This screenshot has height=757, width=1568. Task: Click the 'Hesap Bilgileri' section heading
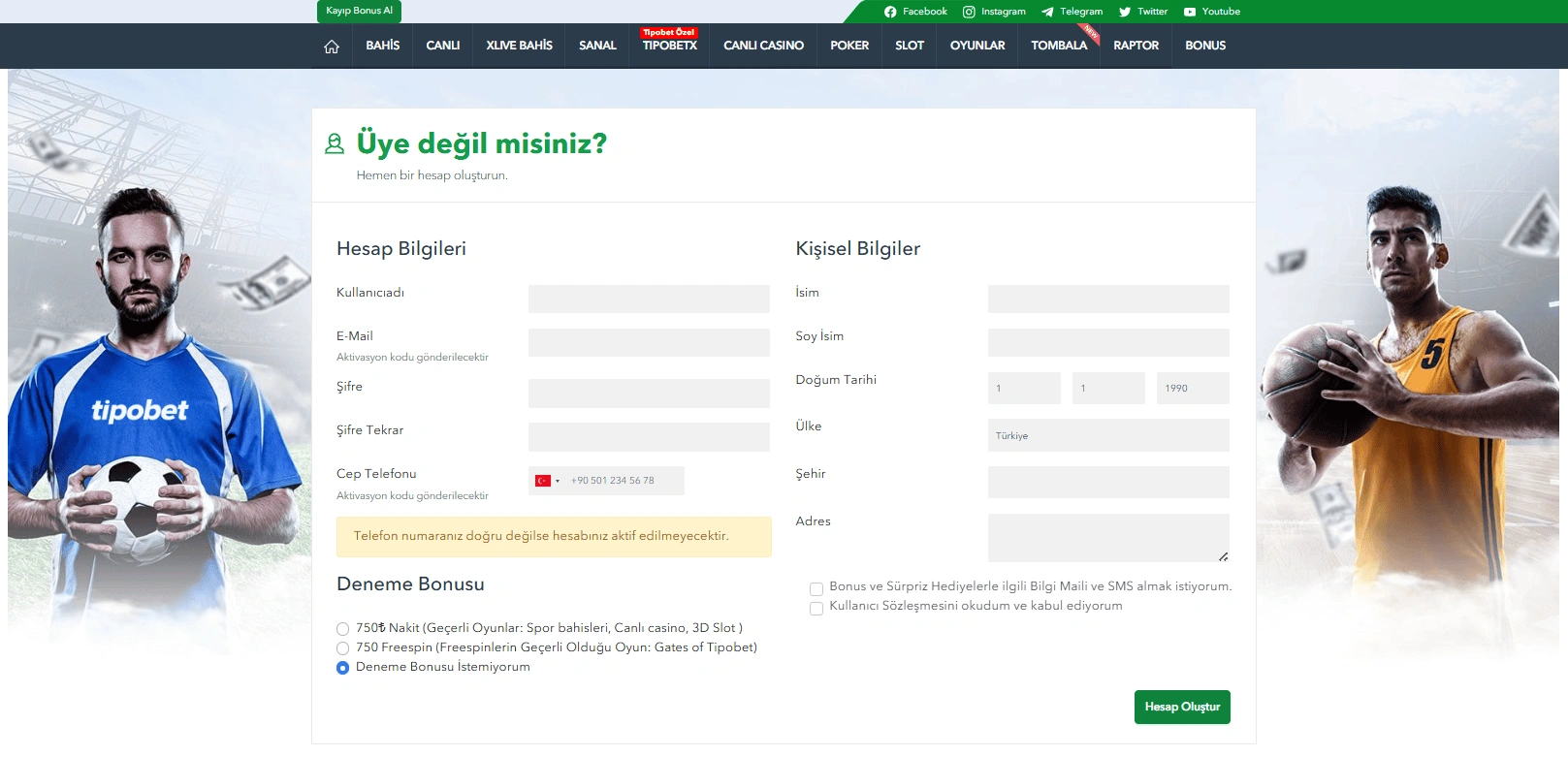[x=401, y=249]
